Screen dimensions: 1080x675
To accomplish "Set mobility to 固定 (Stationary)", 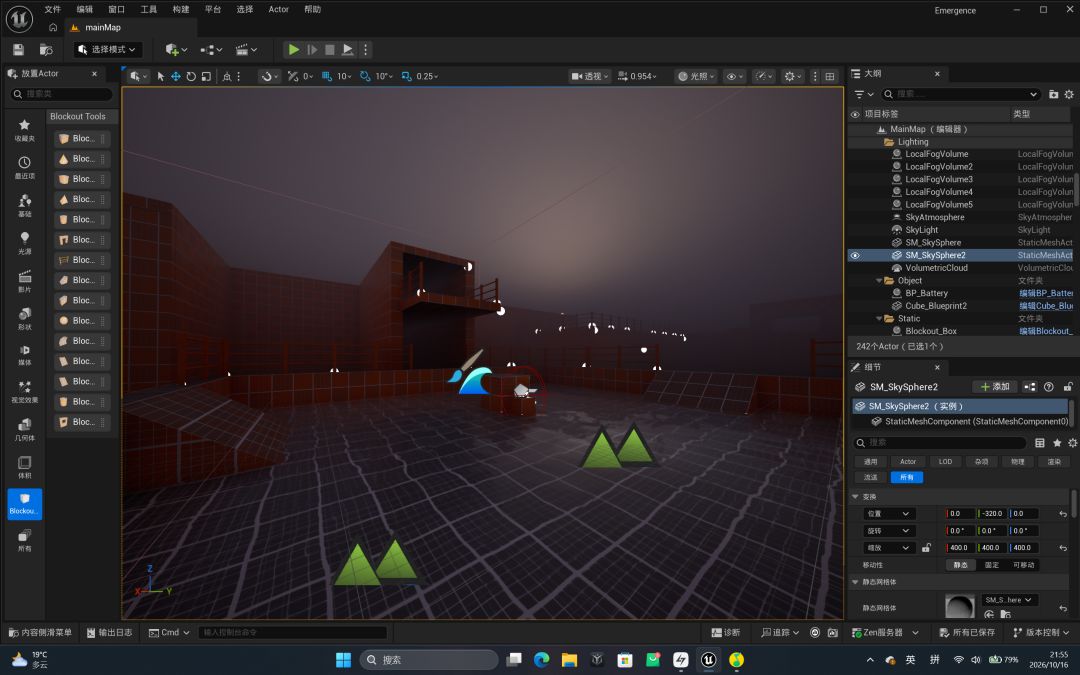I will pos(992,565).
